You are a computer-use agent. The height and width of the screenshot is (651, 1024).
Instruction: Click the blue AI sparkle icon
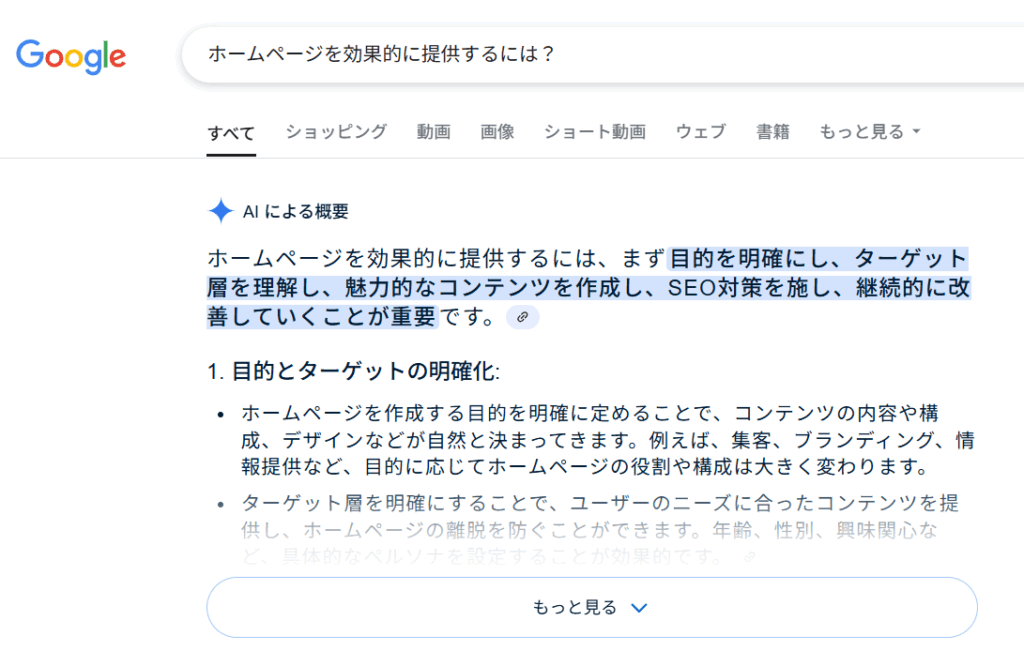click(x=221, y=211)
